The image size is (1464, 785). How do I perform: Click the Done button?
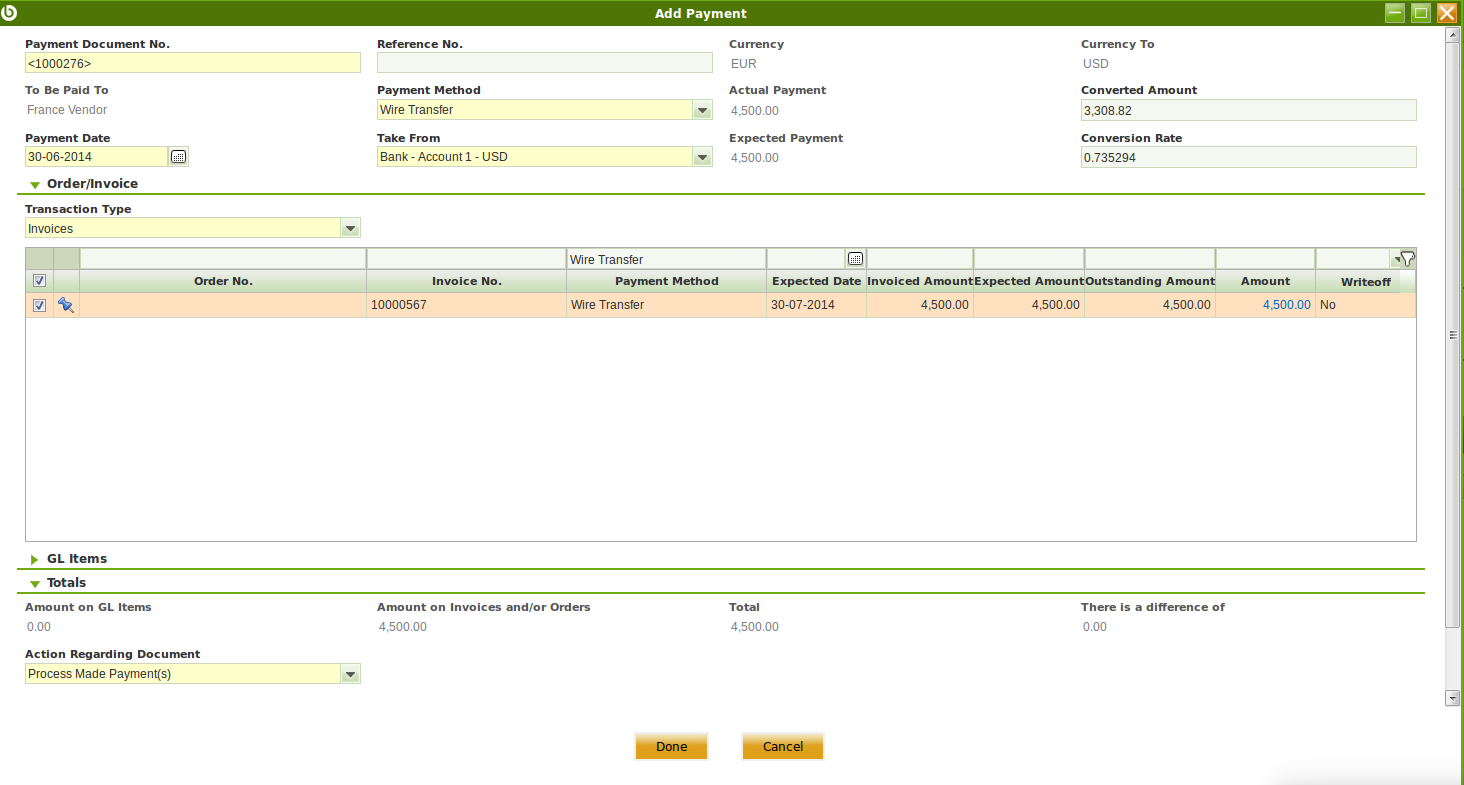pyautogui.click(x=671, y=747)
